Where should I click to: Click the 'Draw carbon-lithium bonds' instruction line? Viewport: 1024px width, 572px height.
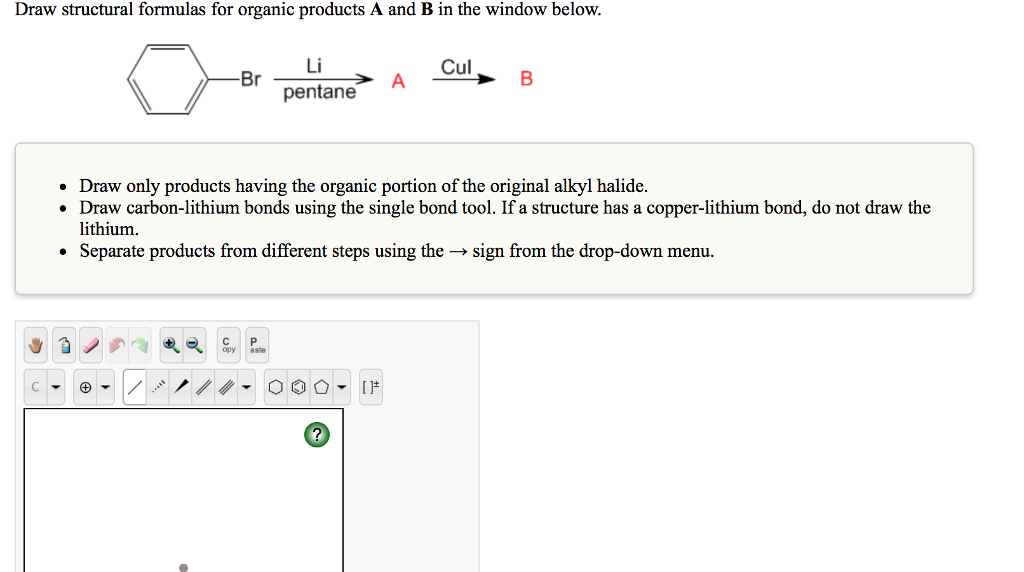(505, 218)
